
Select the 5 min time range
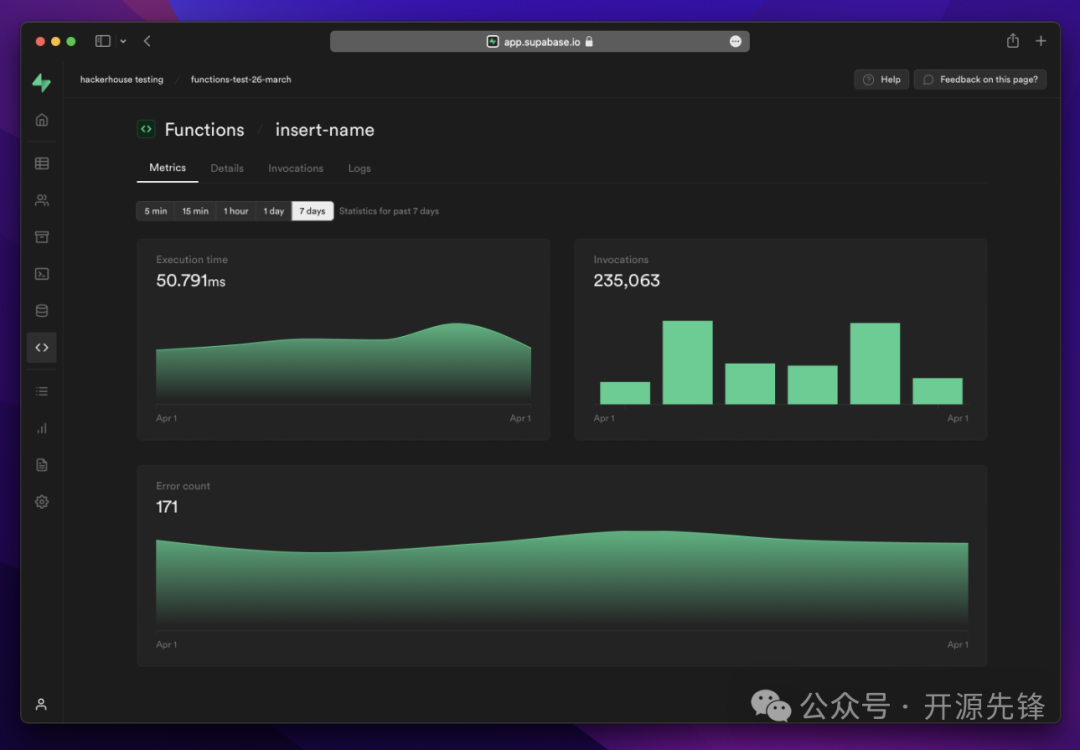[x=156, y=211]
